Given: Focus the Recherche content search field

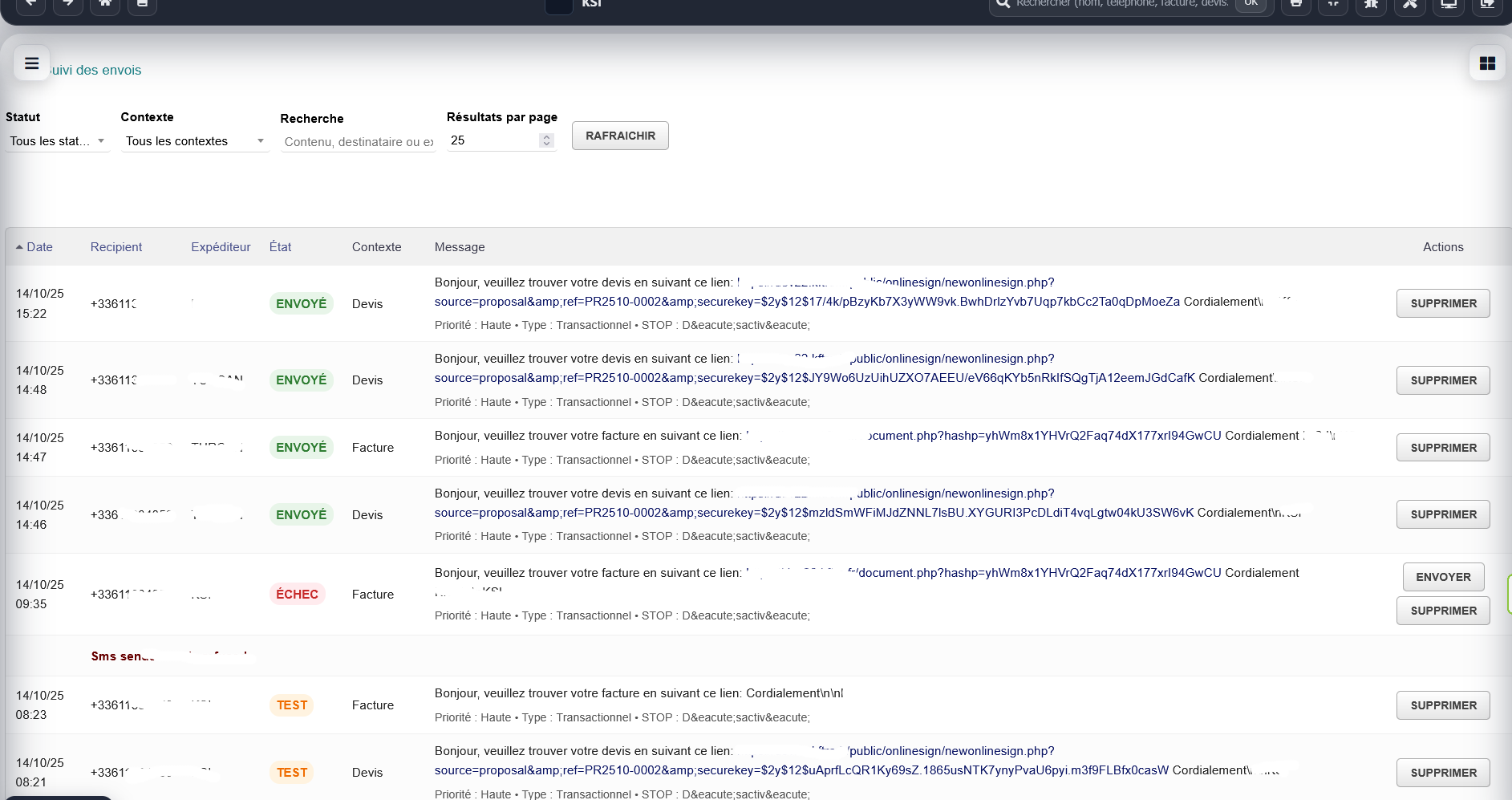Looking at the screenshot, I should (x=358, y=142).
